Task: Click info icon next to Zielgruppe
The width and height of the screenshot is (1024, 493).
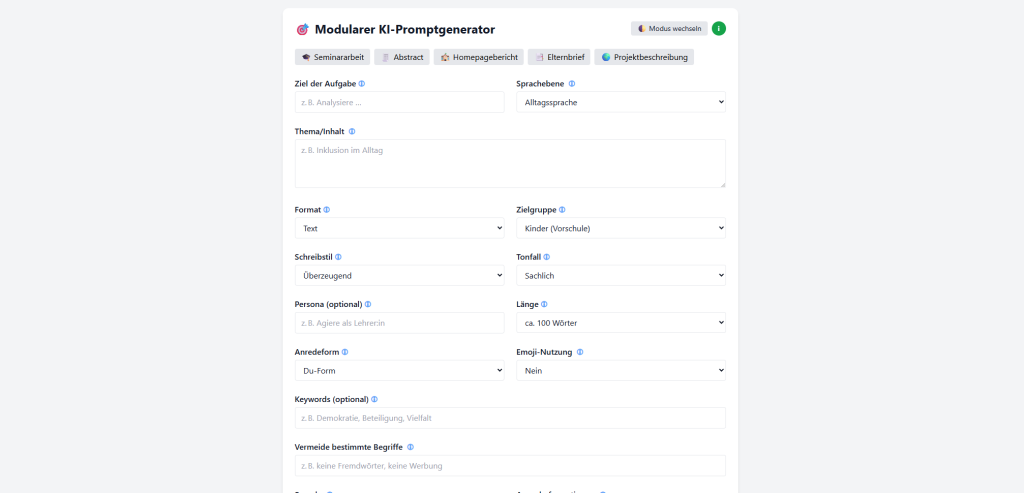Action: point(562,210)
